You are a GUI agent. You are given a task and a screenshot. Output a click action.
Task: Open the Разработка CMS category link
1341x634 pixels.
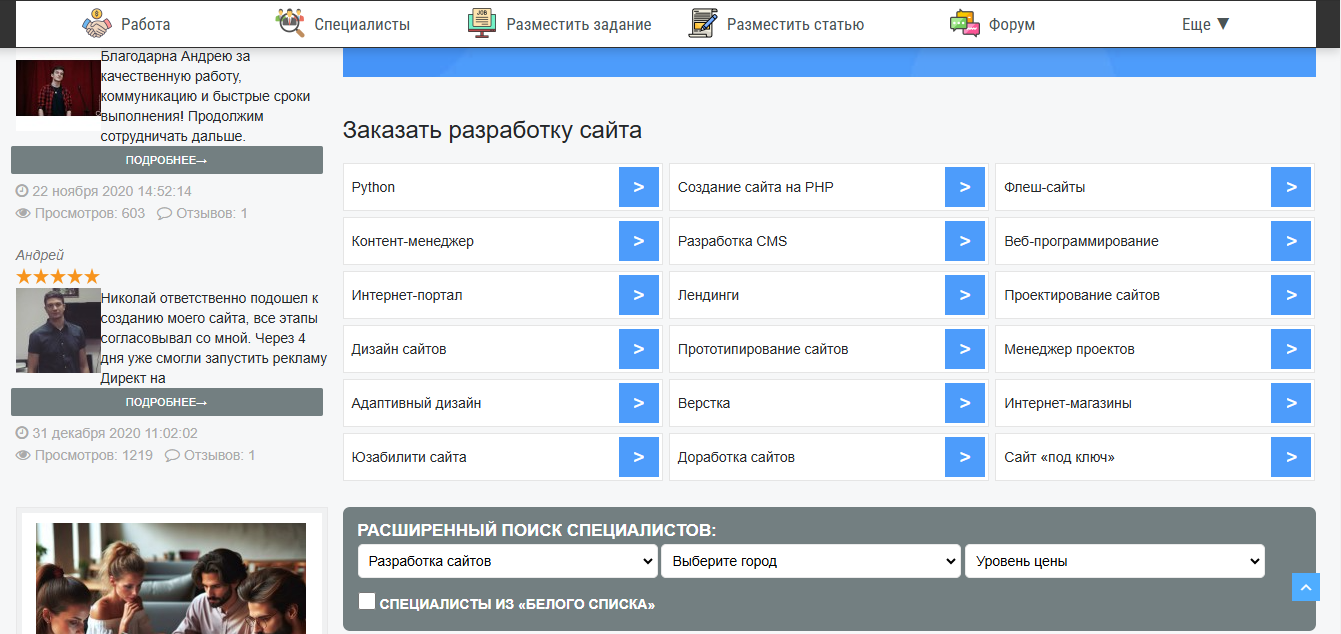click(732, 241)
